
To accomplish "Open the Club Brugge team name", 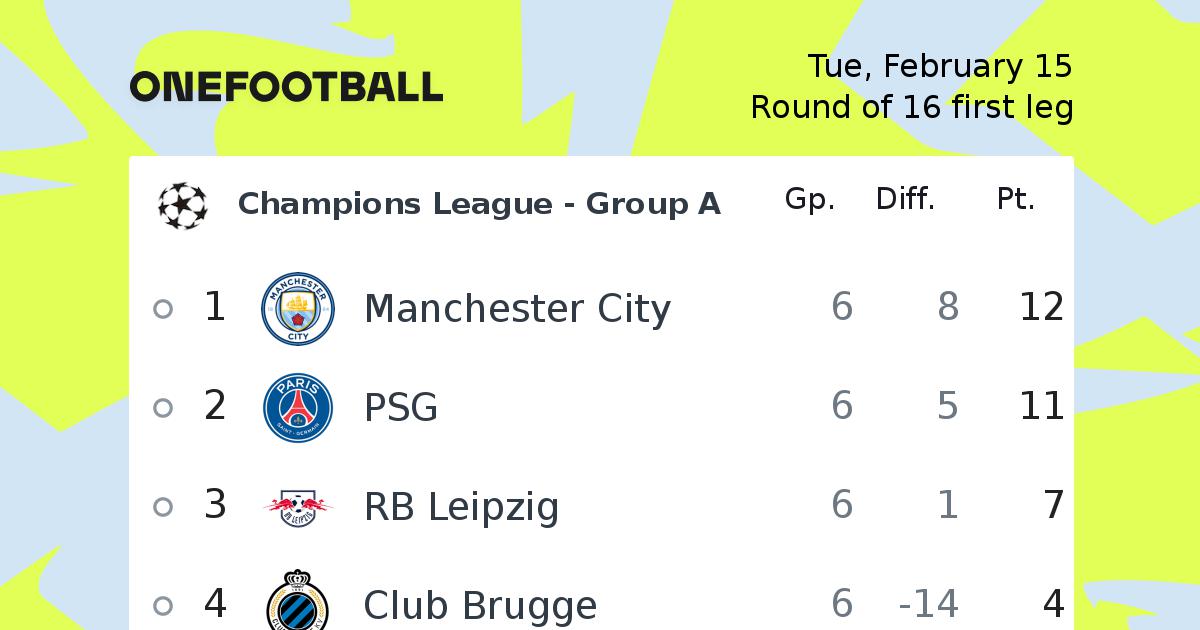I will [x=480, y=606].
